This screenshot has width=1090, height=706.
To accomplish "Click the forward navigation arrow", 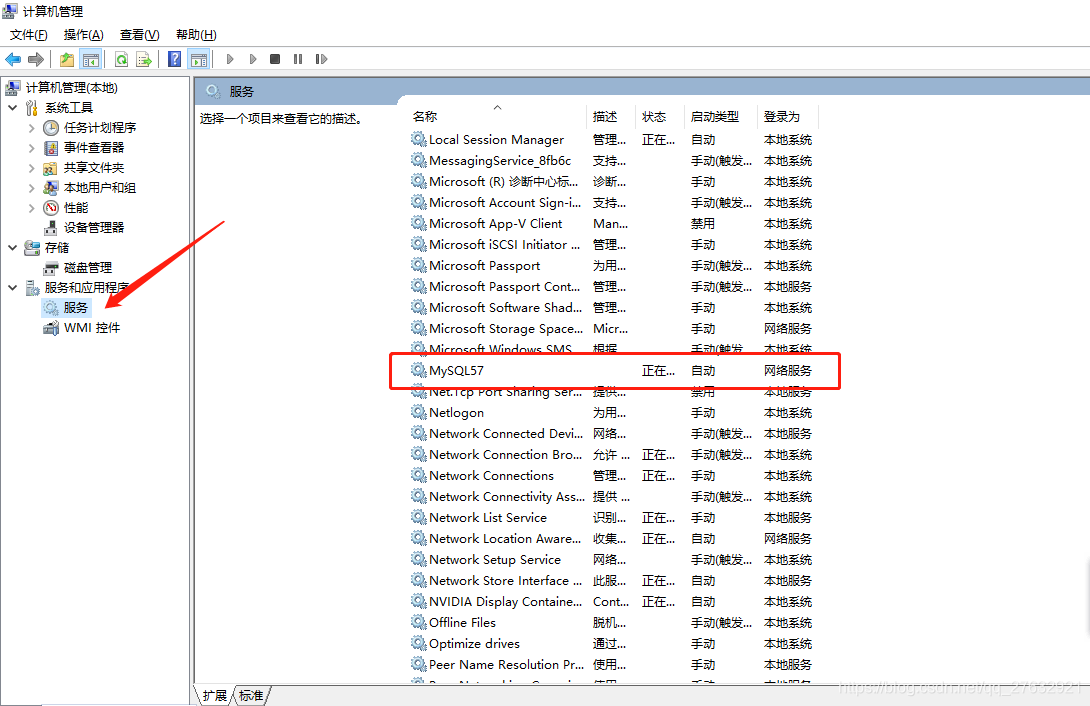I will (x=37, y=58).
